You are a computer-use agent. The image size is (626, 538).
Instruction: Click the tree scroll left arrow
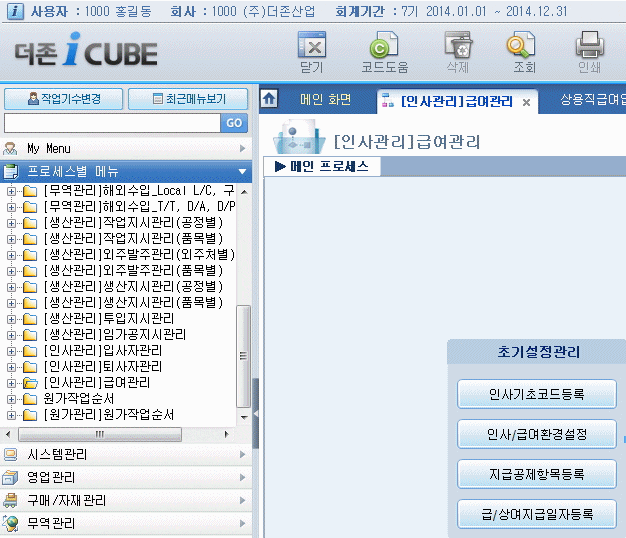pos(8,434)
